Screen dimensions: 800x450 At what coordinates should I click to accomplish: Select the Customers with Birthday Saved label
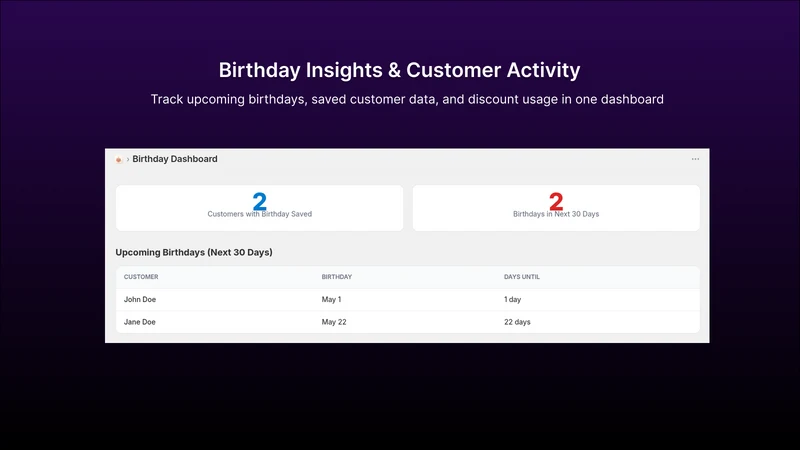click(x=260, y=214)
